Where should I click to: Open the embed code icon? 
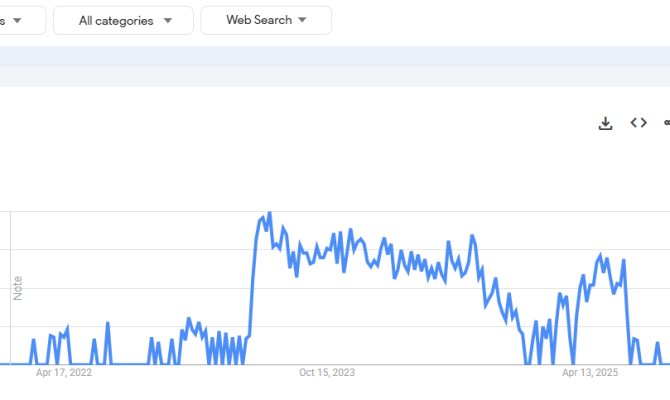click(x=638, y=123)
